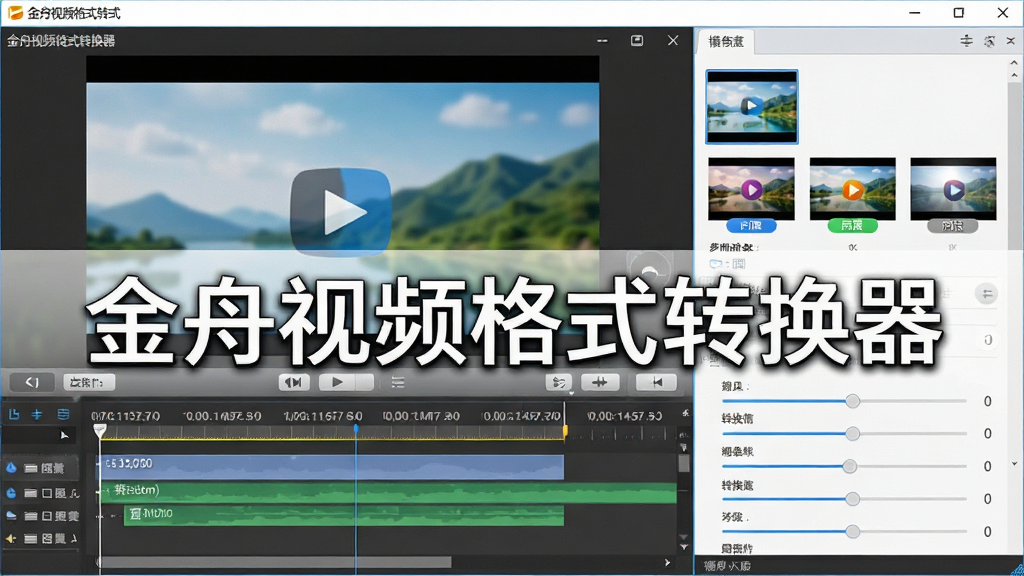Select the long upper green audio clip

coord(388,492)
